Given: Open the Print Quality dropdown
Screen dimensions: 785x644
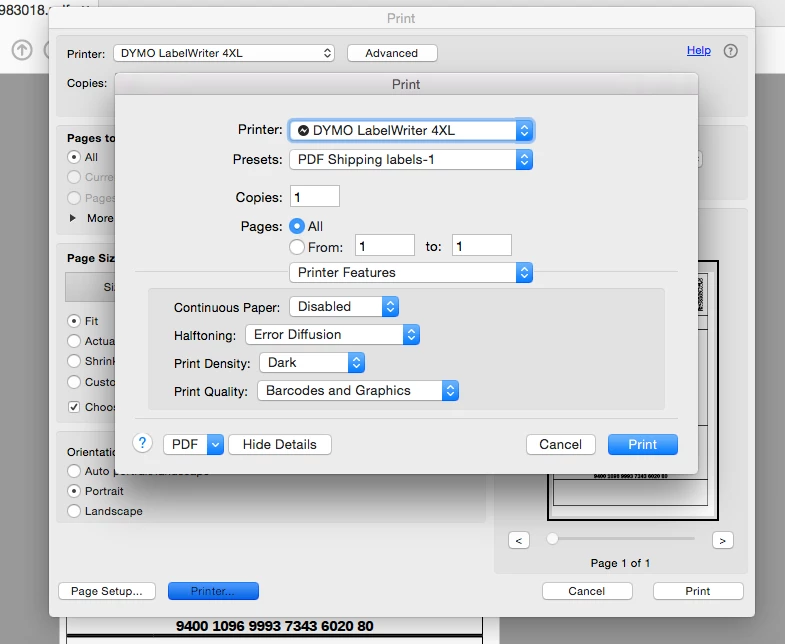Looking at the screenshot, I should [358, 391].
